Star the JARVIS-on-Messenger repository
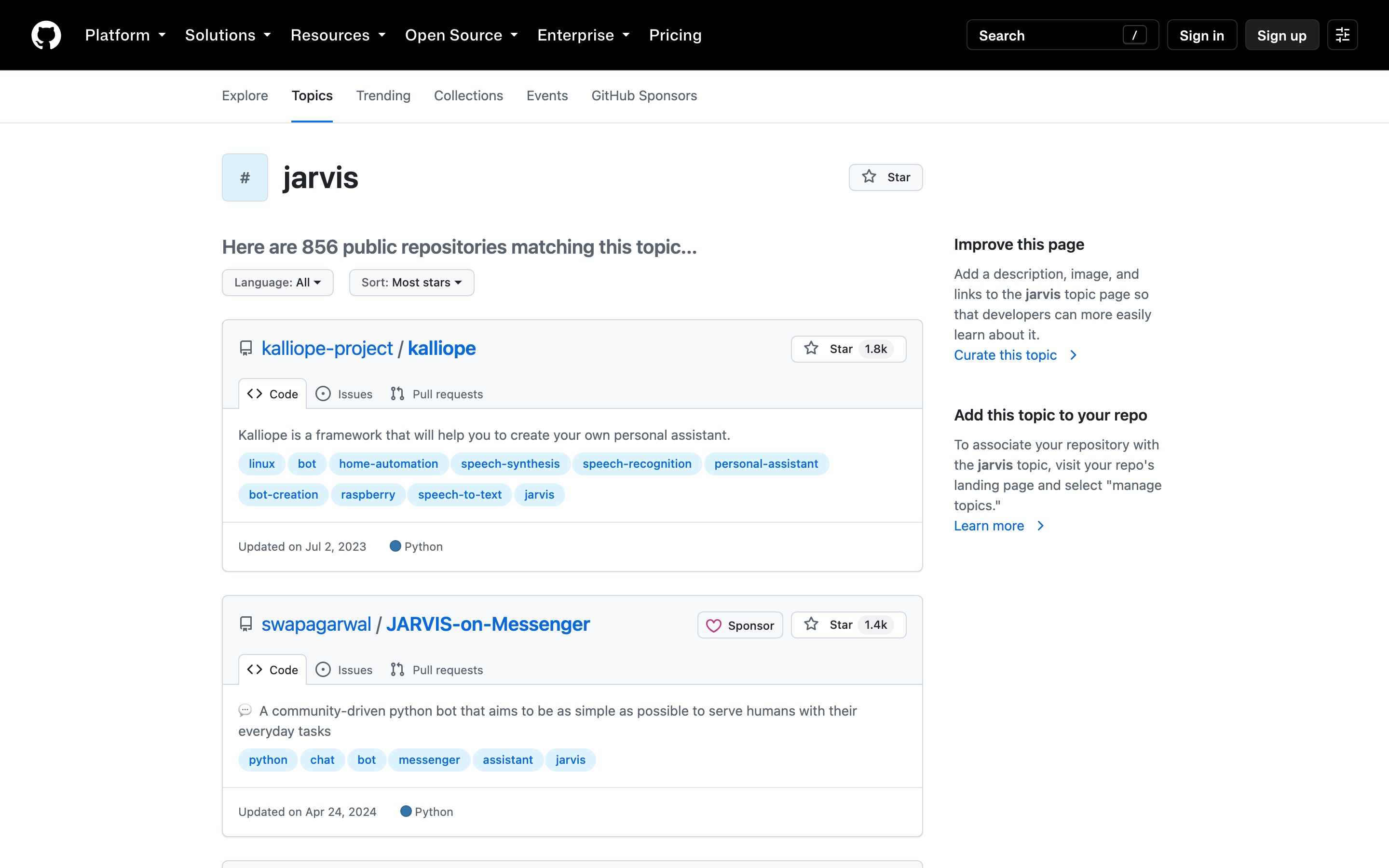 point(848,624)
